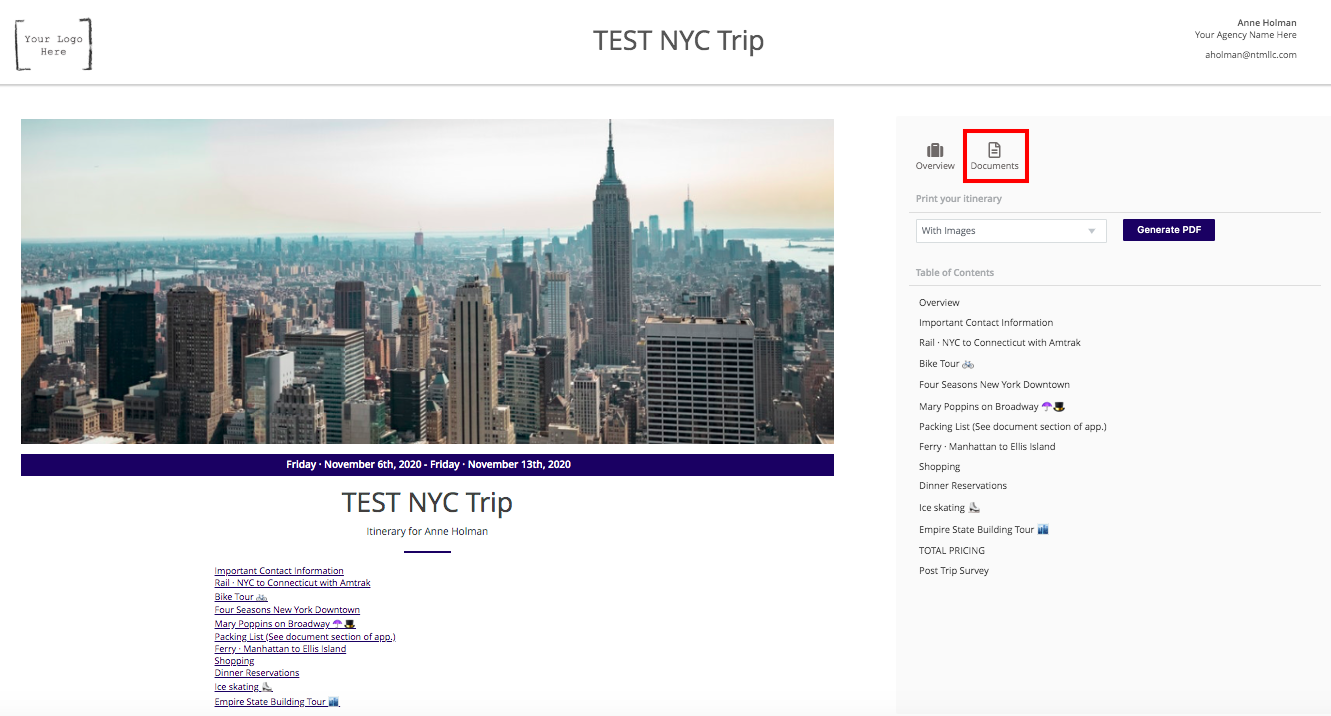1331x716 pixels.
Task: Open Post Trip Survey in Table of Contents
Action: (x=954, y=571)
